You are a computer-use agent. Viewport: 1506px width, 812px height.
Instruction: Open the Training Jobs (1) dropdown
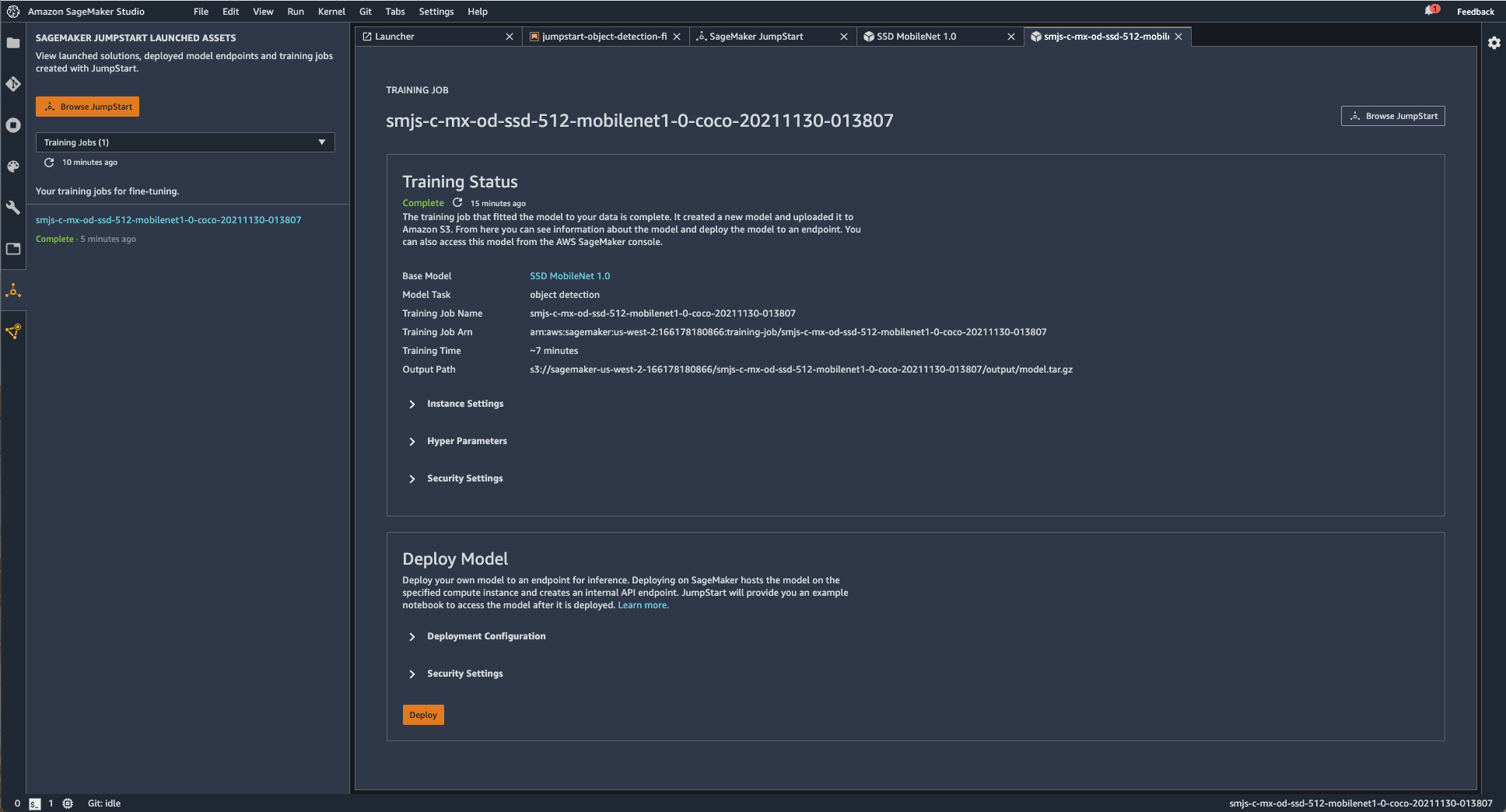click(185, 142)
